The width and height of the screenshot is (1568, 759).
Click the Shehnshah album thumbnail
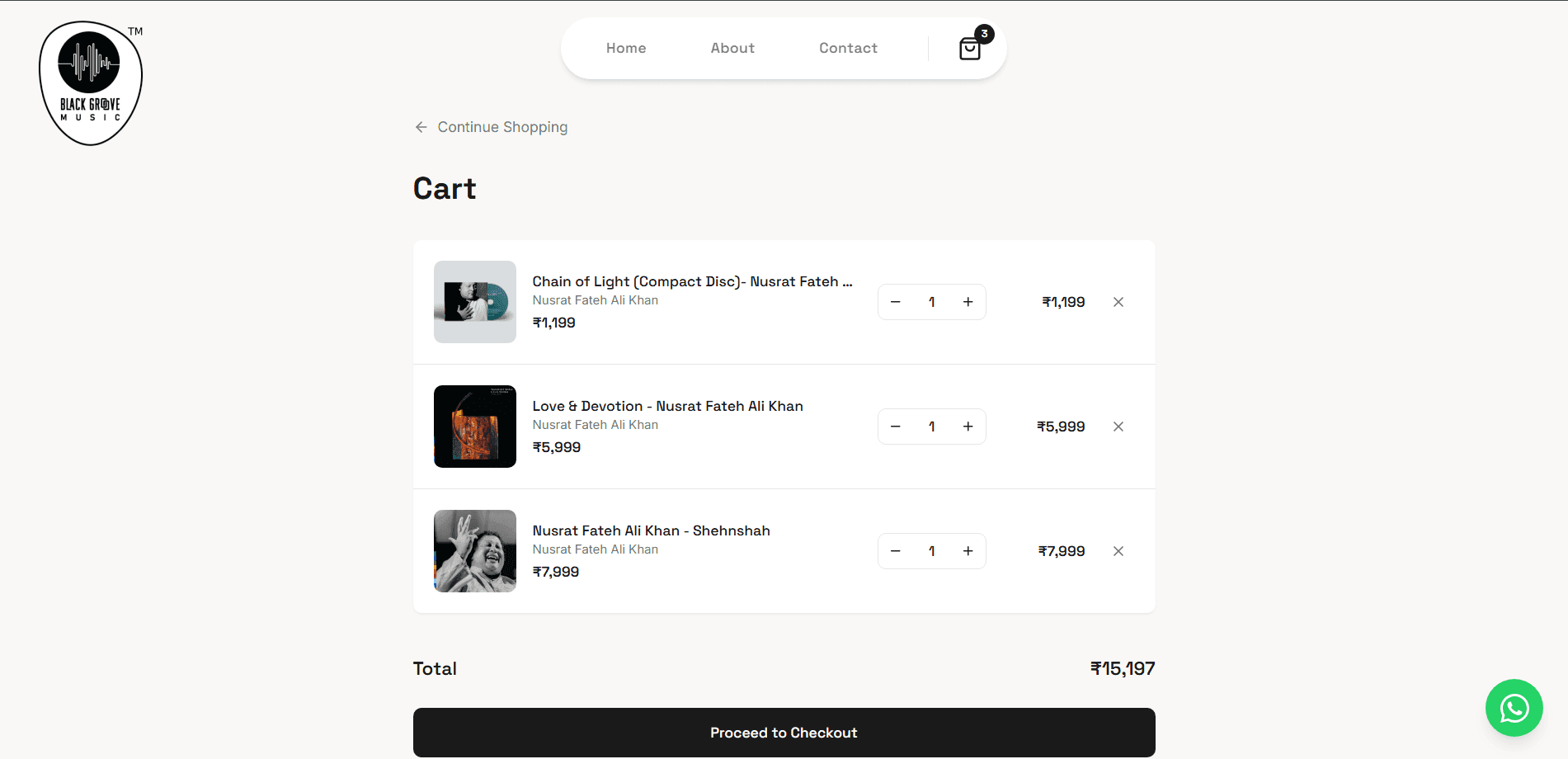(475, 551)
